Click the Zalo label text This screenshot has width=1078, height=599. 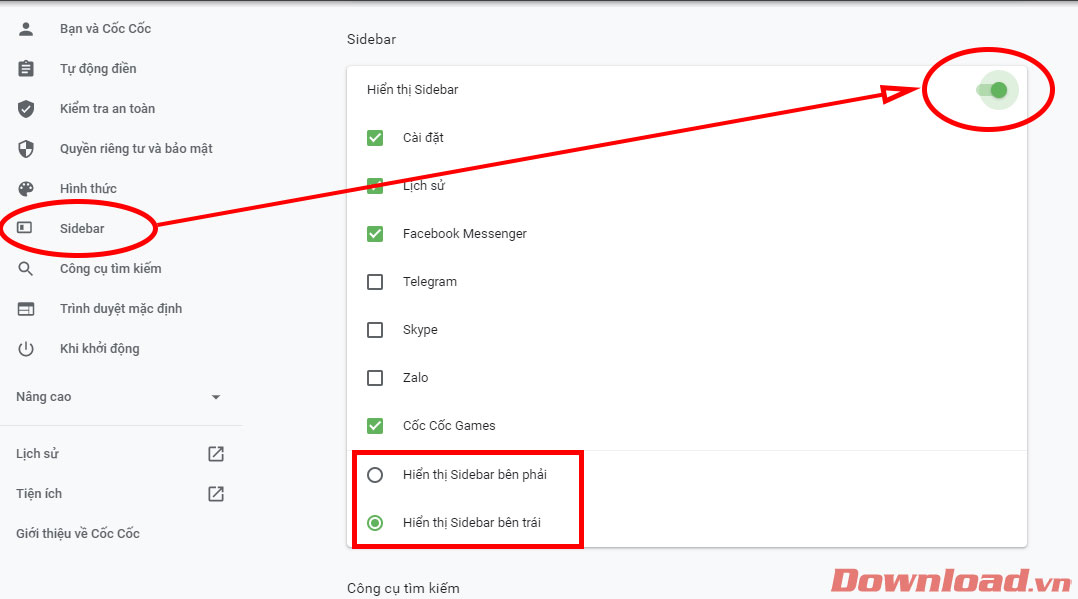tap(415, 378)
